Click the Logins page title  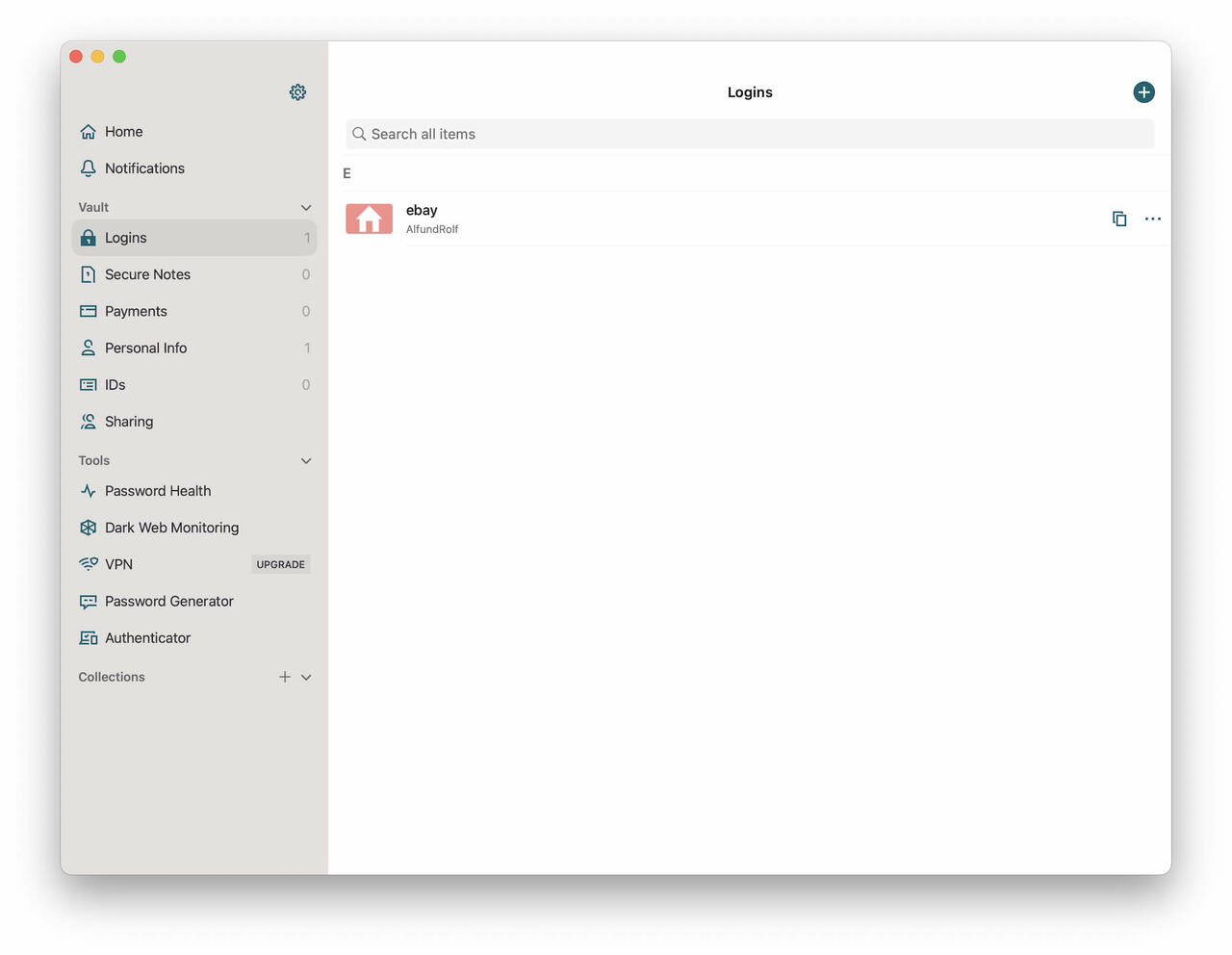tap(750, 92)
